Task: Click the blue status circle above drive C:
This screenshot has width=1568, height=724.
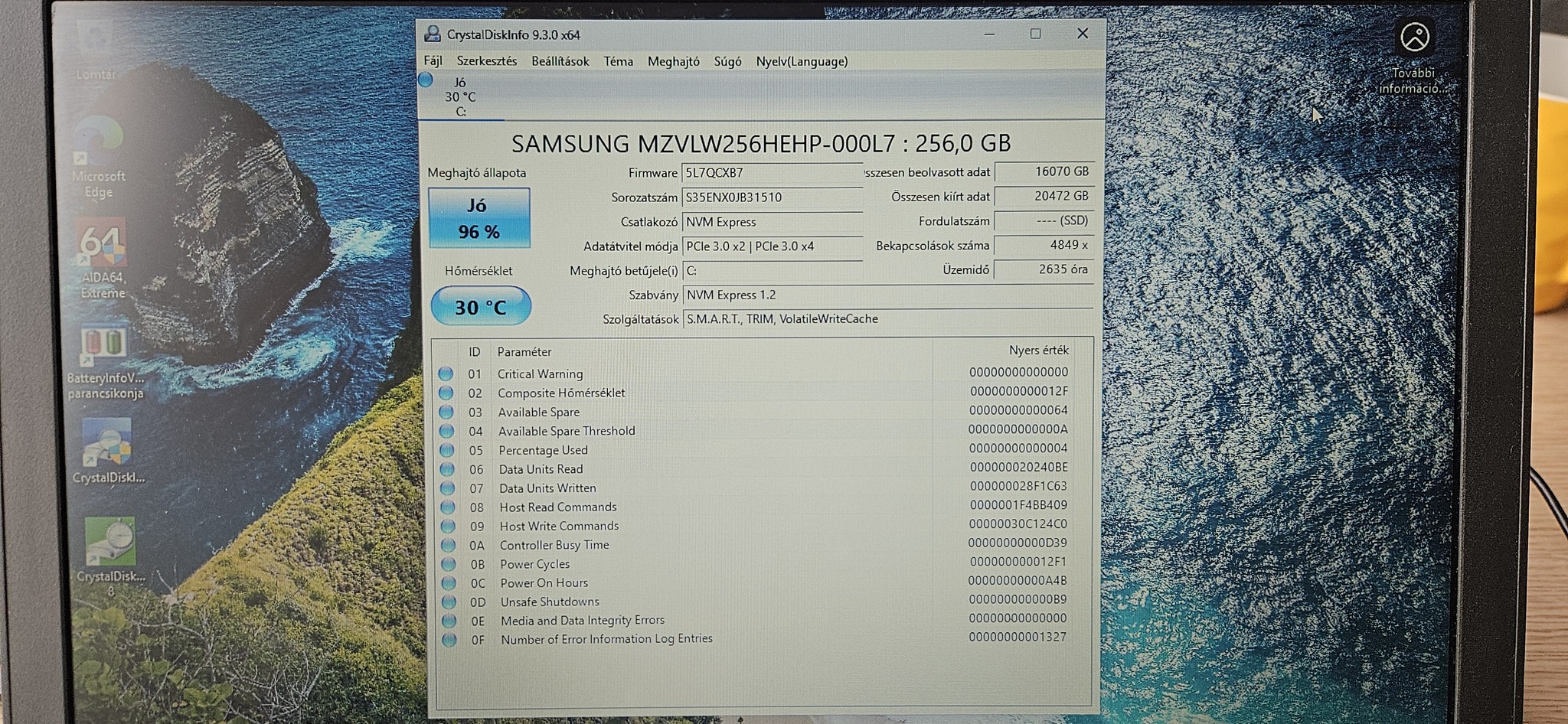Action: [x=426, y=80]
